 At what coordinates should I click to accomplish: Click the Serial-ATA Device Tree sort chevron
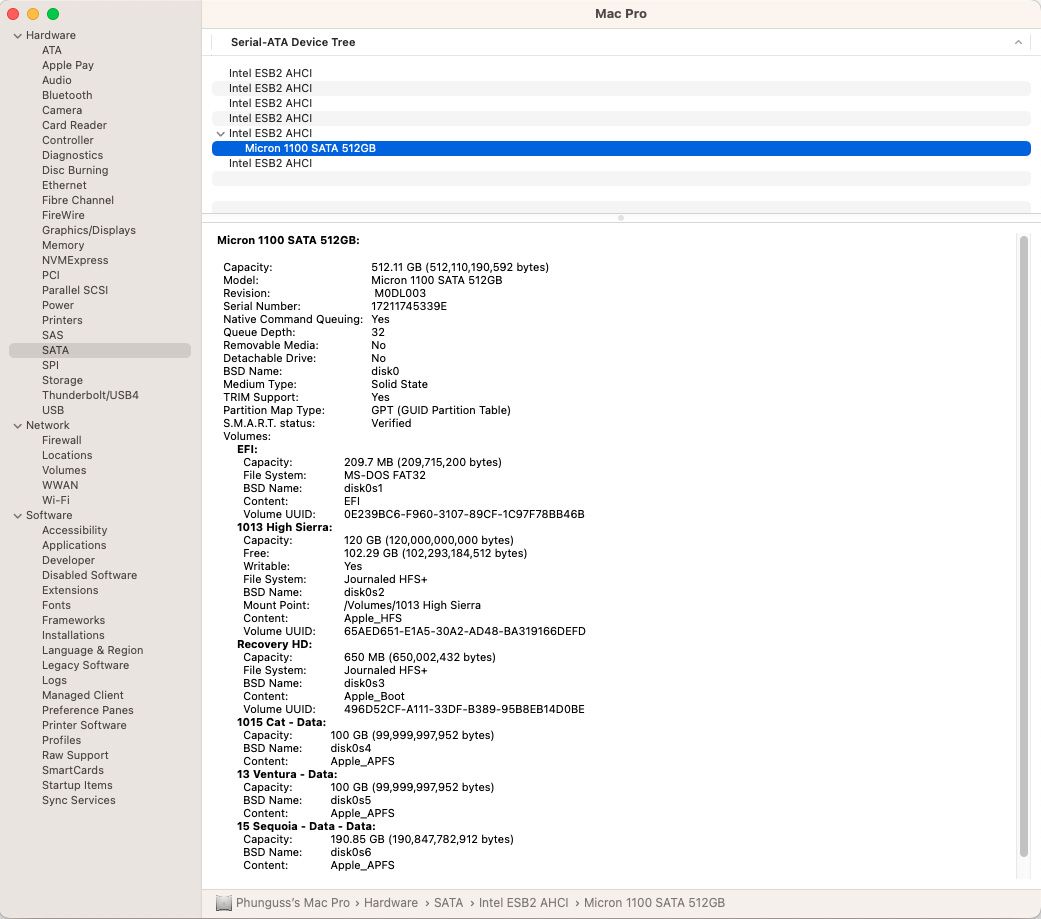click(1018, 42)
